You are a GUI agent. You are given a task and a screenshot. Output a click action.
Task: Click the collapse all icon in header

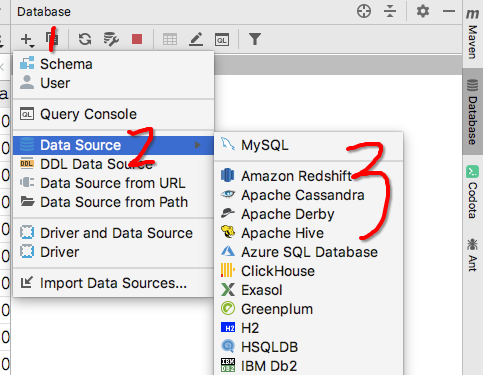coord(390,12)
